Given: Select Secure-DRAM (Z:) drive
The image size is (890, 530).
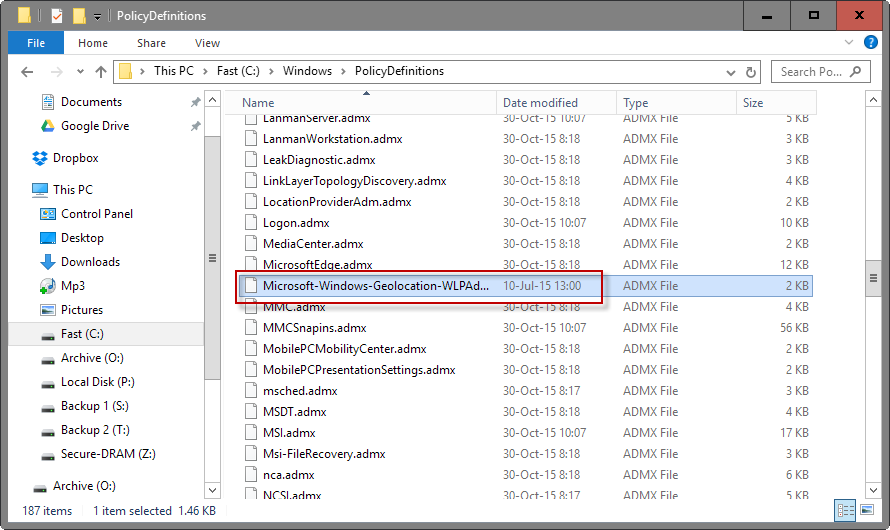Looking at the screenshot, I should coord(108,454).
